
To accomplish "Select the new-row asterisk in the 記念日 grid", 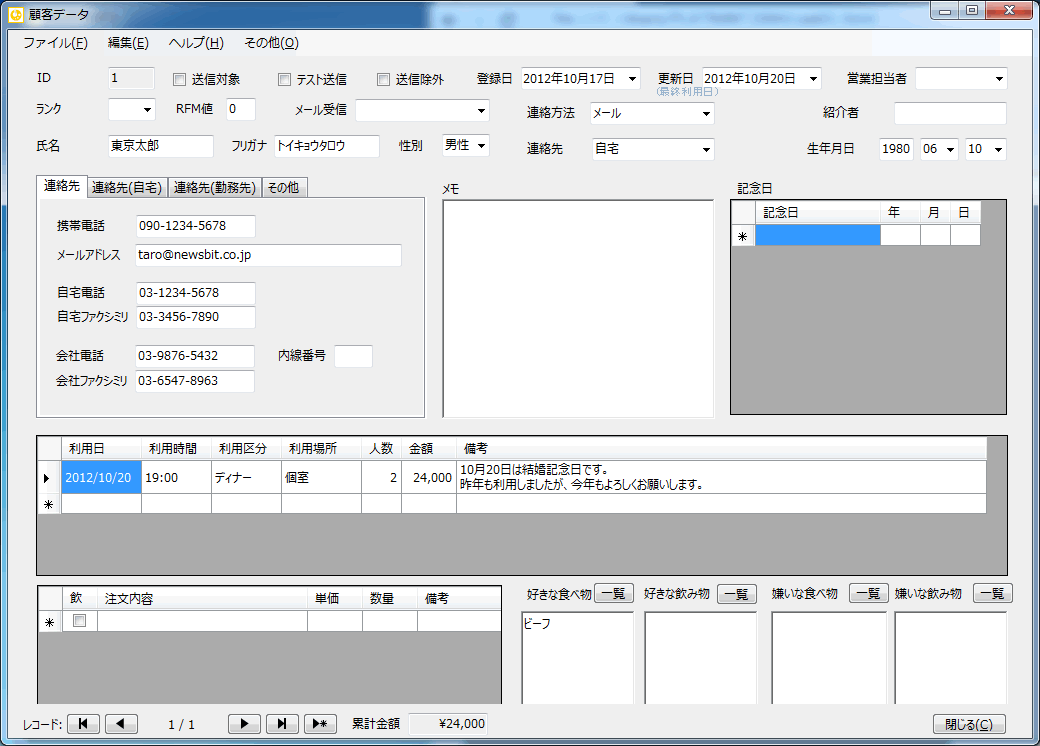I will tap(743, 235).
